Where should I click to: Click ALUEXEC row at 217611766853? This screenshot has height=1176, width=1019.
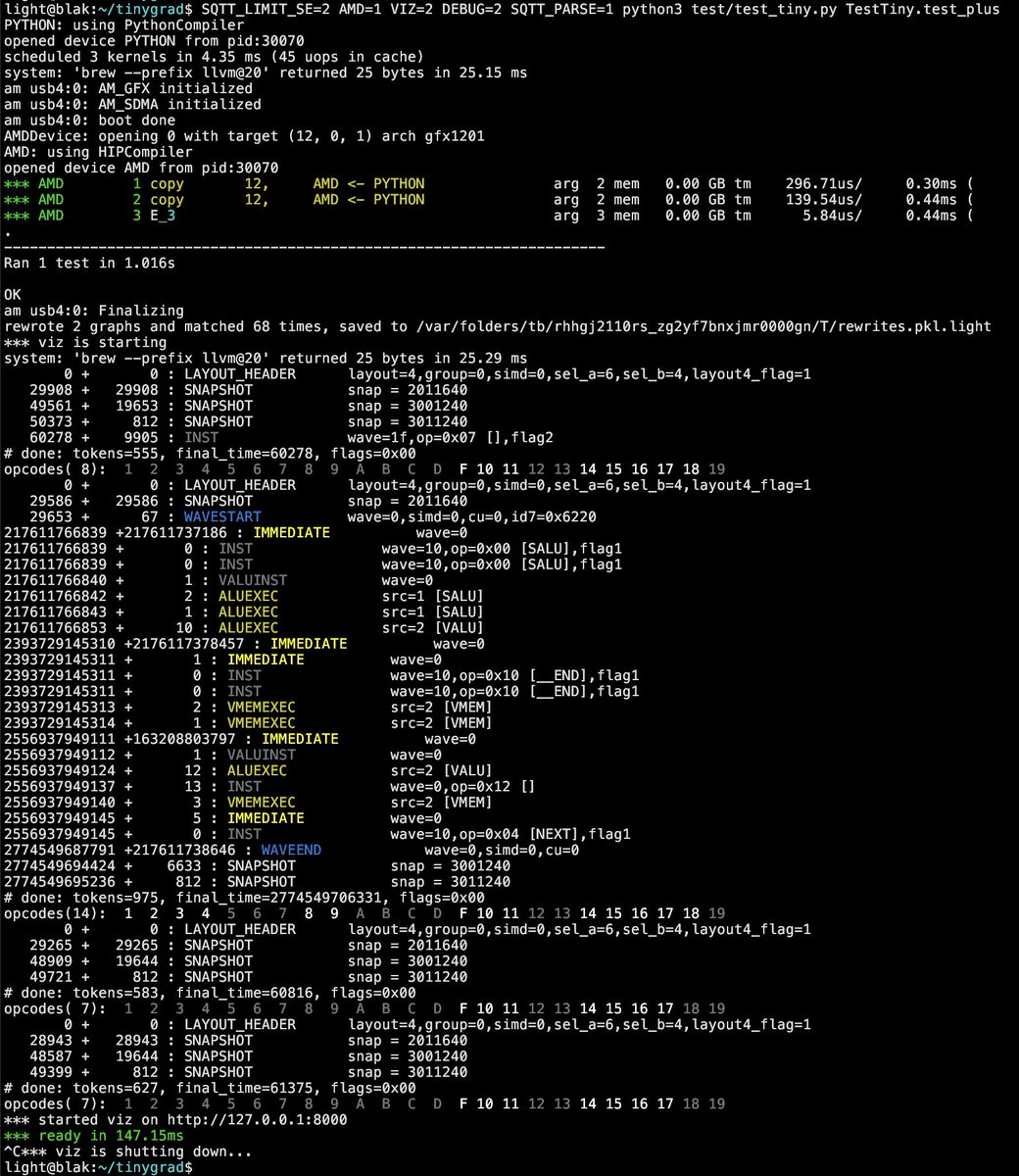pyautogui.click(x=244, y=627)
